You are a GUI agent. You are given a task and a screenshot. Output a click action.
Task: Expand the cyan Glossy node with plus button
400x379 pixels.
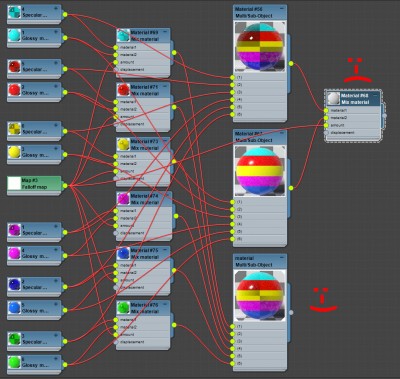pyautogui.click(x=56, y=32)
